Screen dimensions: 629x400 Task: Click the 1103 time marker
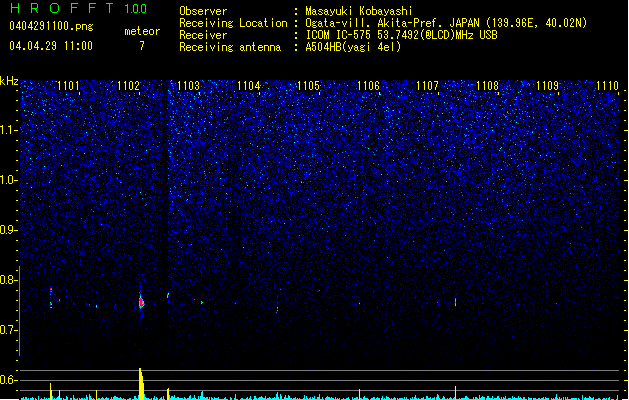point(188,86)
